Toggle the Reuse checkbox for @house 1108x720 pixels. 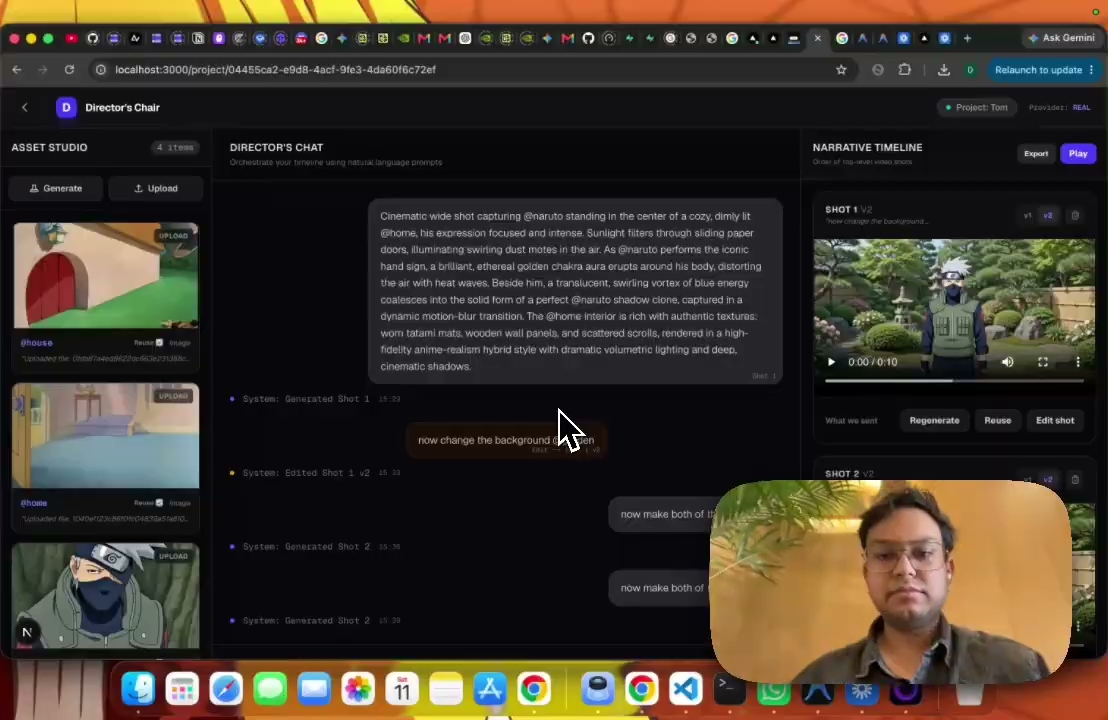(159, 343)
